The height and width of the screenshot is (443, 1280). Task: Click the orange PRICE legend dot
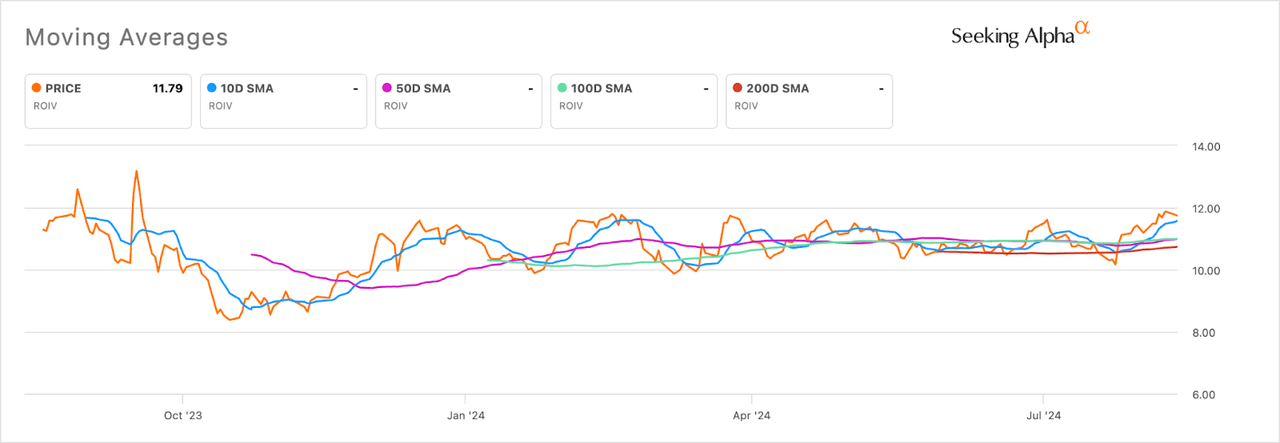pyautogui.click(x=37, y=88)
